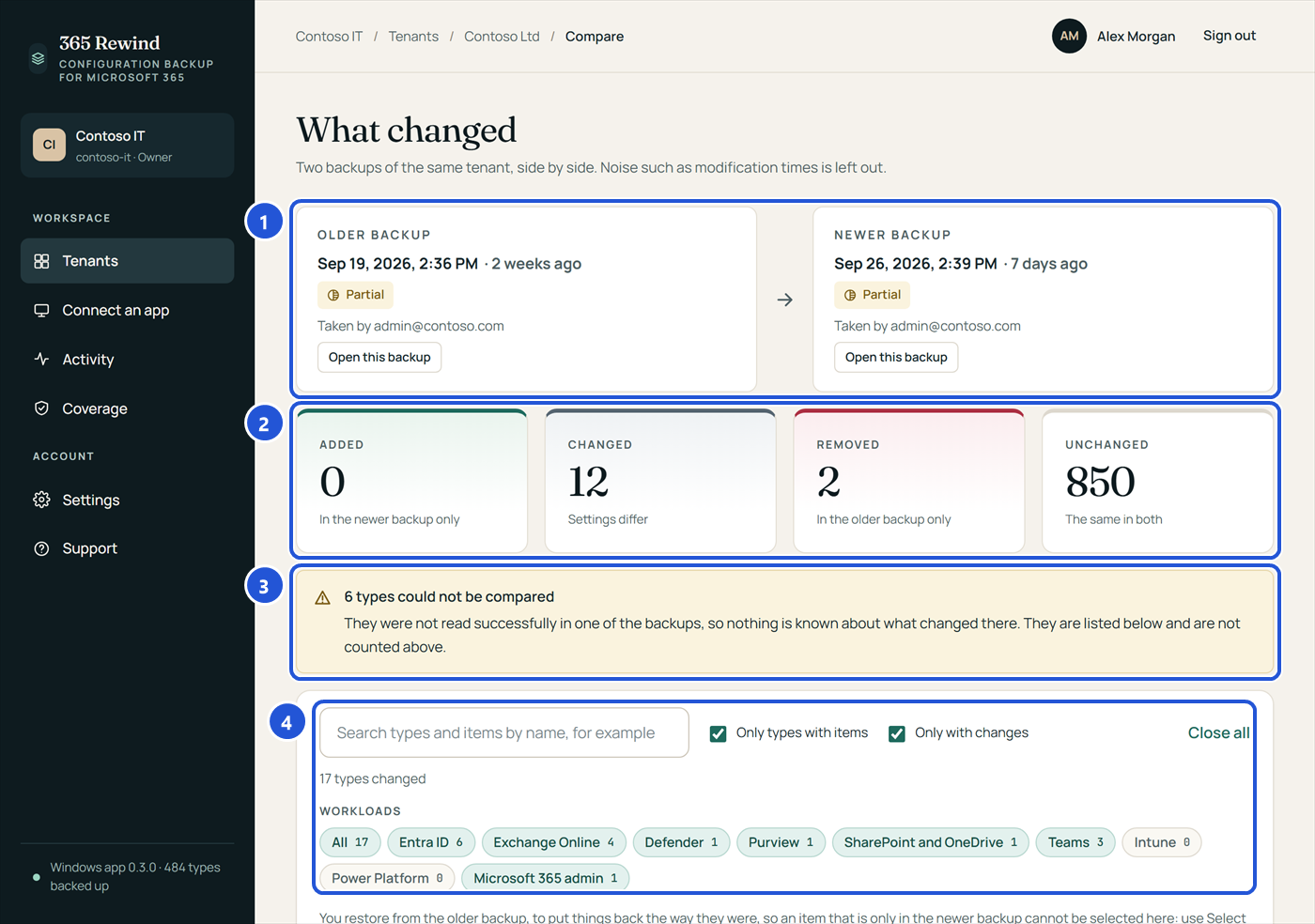Screen dimensions: 1315x924
Task: Filter by Exchange Online workload chip
Action: click(x=554, y=842)
